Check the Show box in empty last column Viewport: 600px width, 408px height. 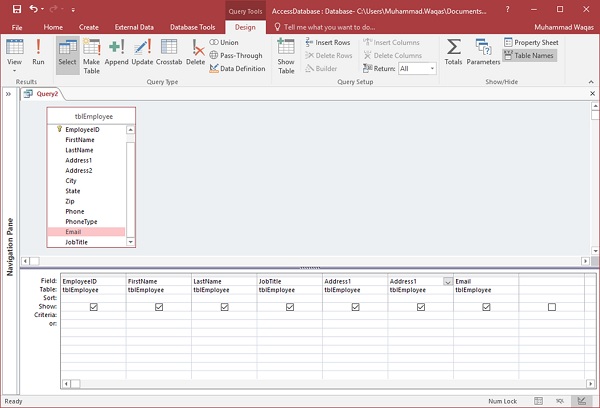tap(551, 307)
